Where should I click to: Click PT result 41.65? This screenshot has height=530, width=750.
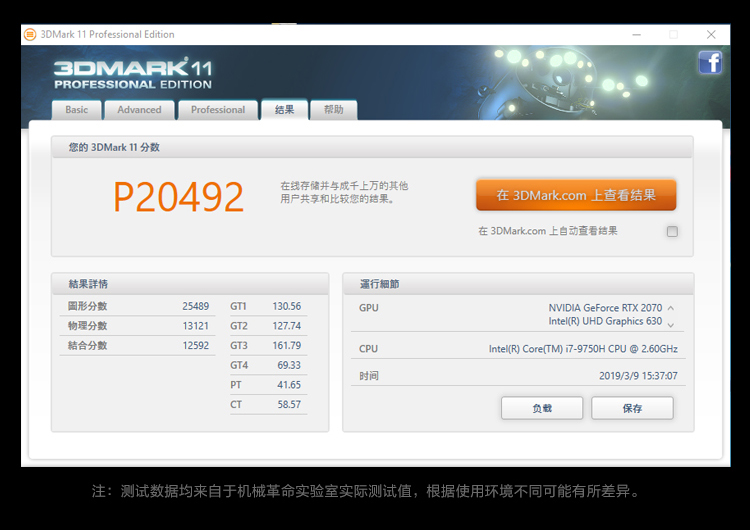coord(289,385)
